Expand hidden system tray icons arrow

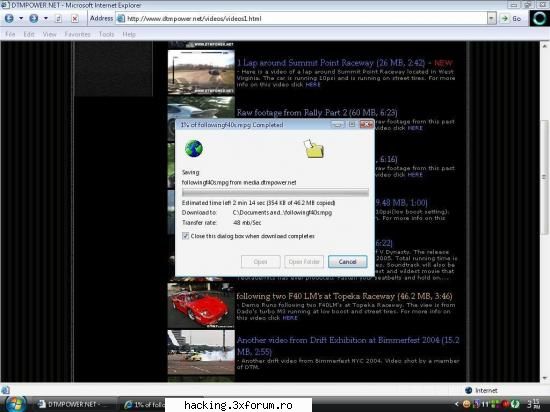point(456,404)
